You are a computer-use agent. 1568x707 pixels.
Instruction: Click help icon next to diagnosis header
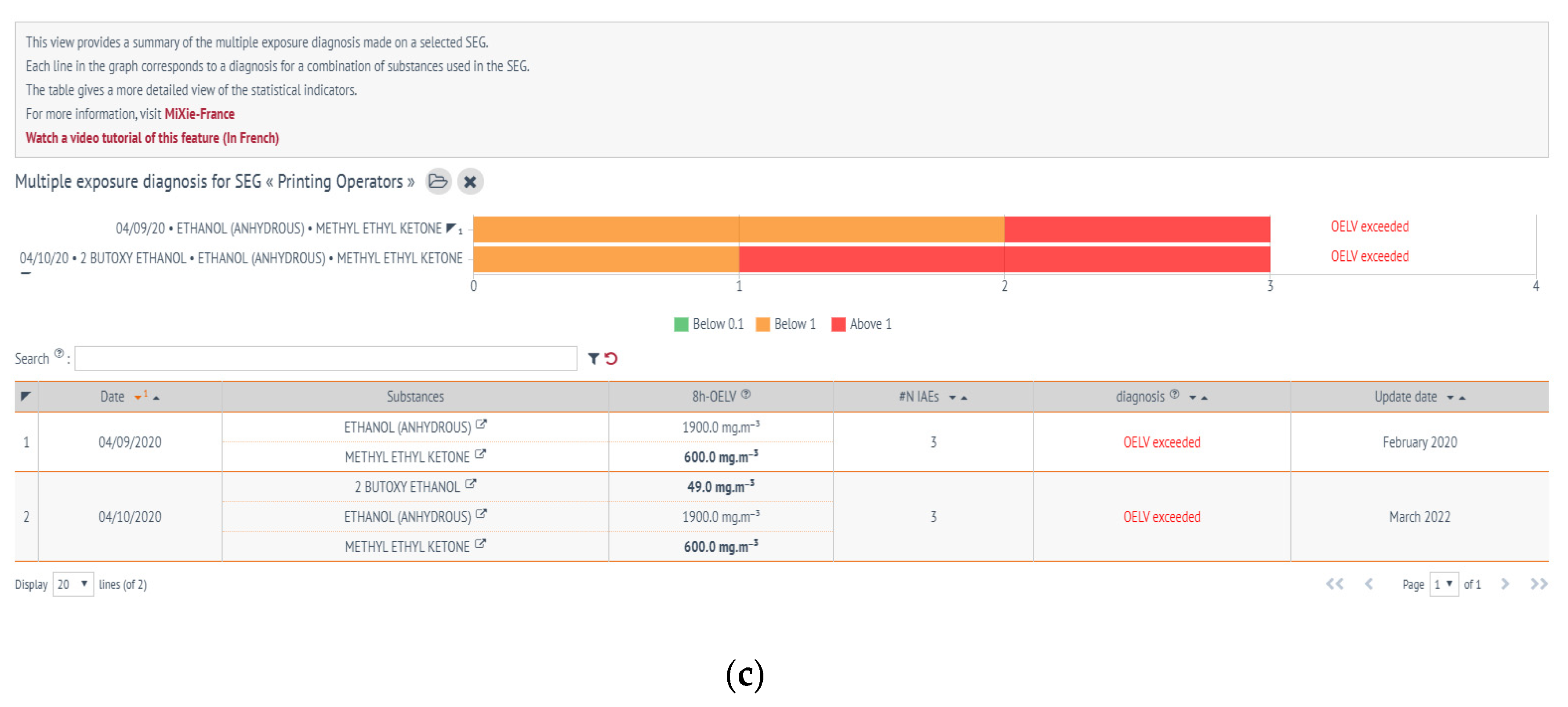[1174, 394]
